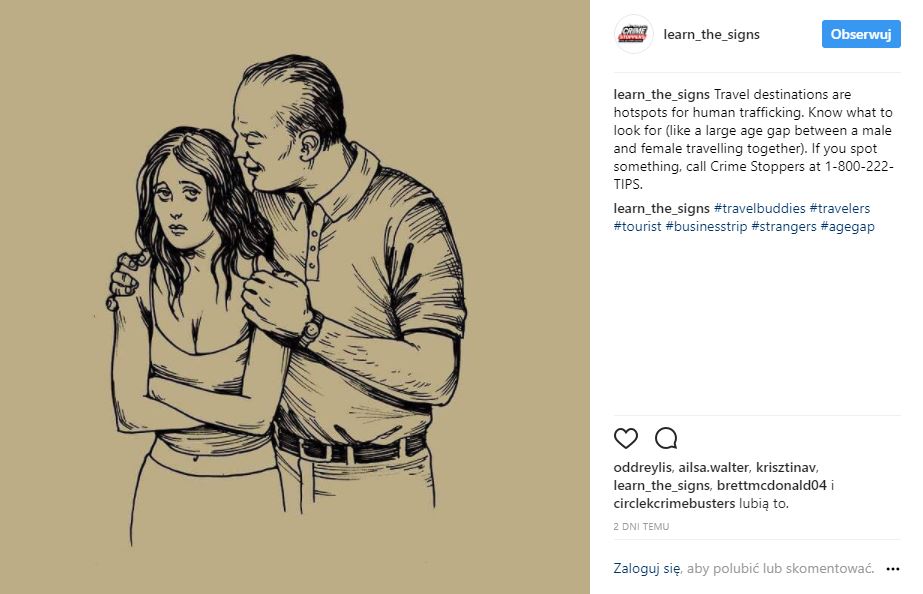This screenshot has width=923, height=594.
Task: Click the illustrated post image
Action: [x=294, y=297]
